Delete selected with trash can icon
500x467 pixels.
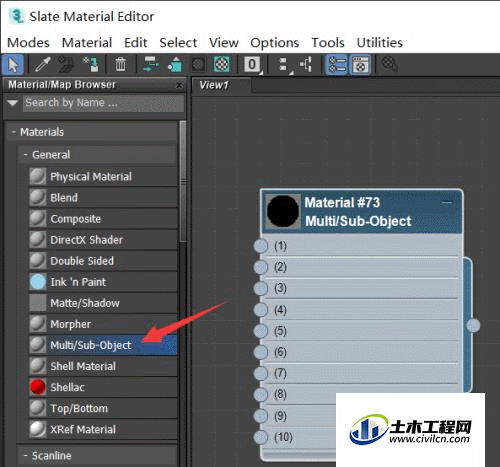[x=120, y=64]
